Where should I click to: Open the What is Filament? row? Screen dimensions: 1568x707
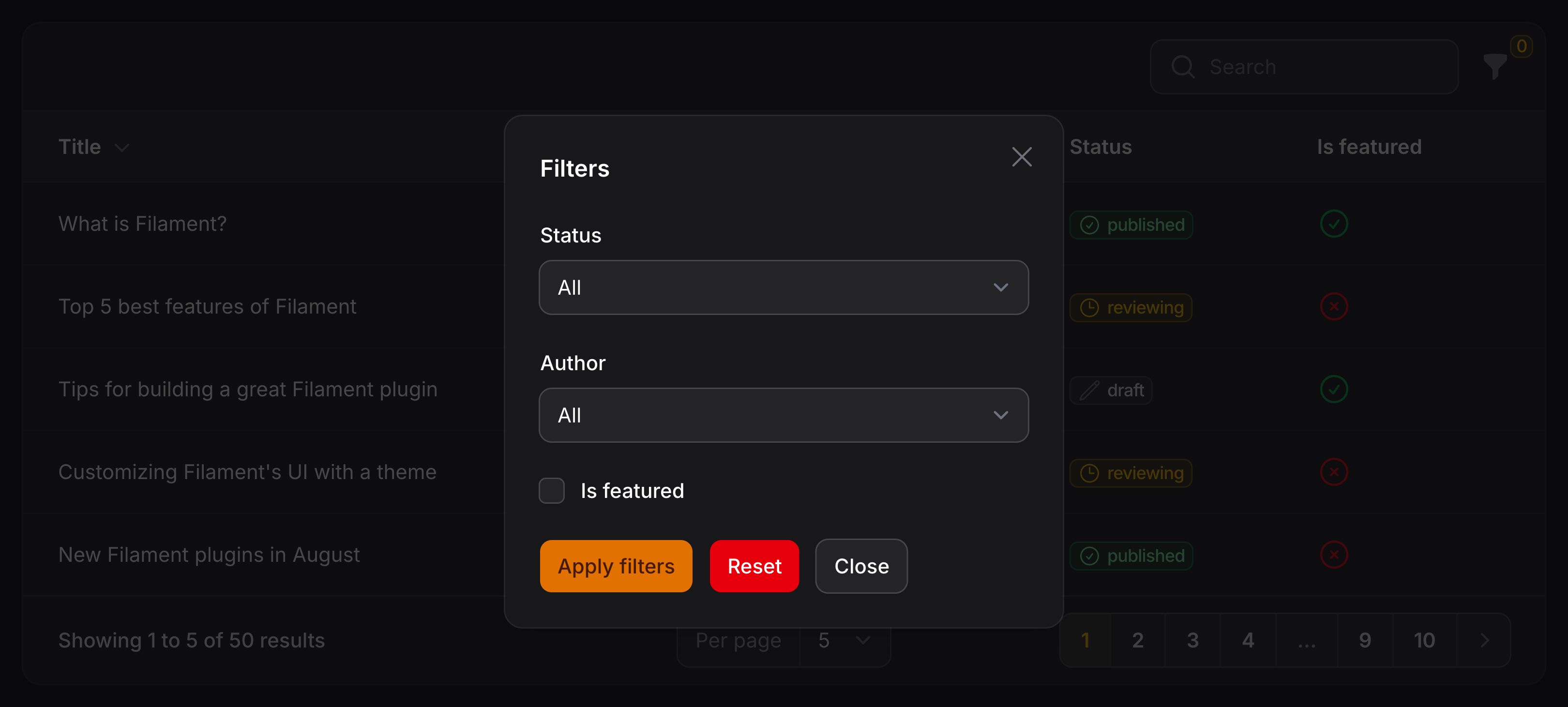tap(142, 223)
